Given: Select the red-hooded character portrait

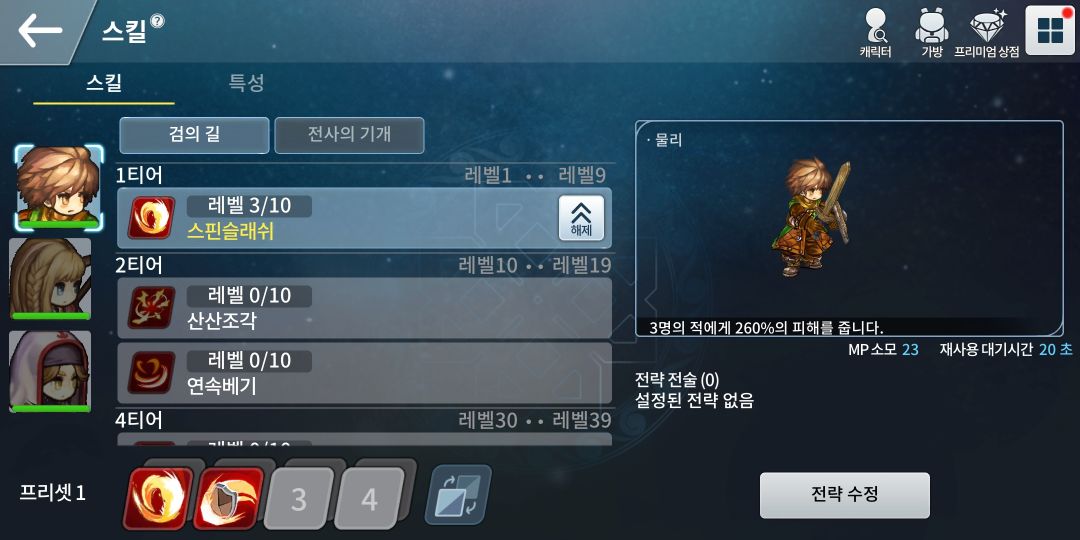Looking at the screenshot, I should 50,371.
